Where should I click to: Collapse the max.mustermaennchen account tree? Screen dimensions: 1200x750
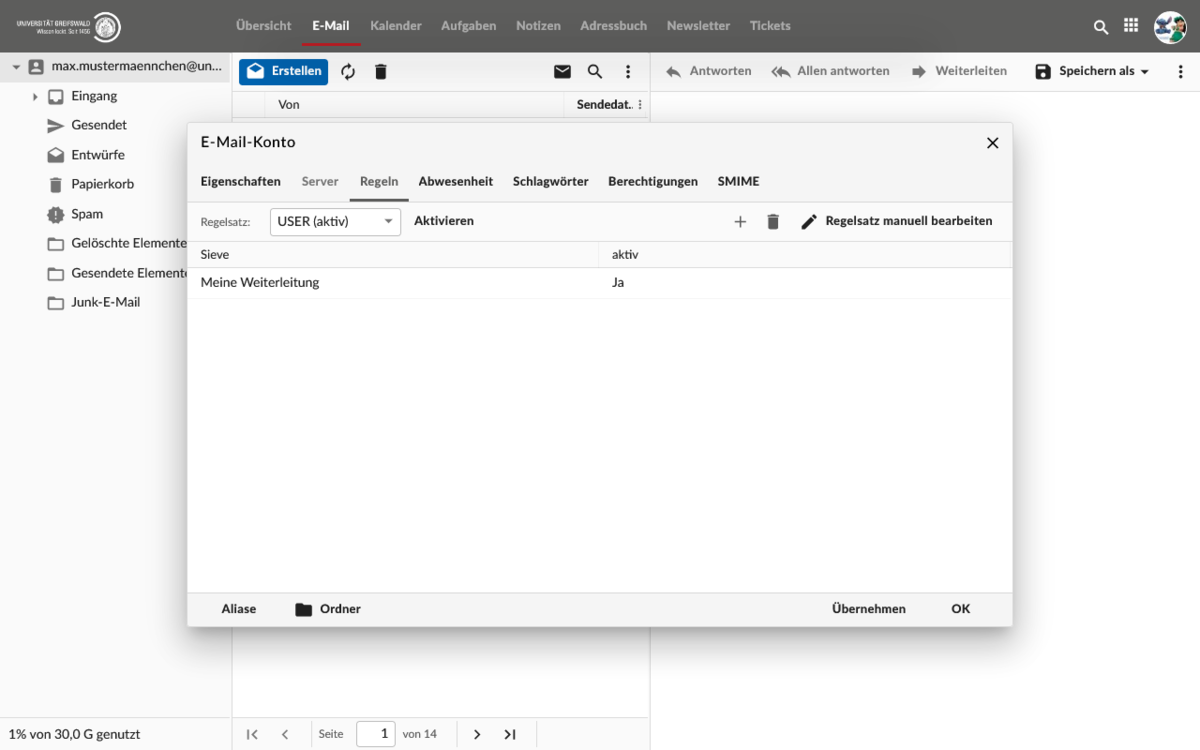tap(16, 67)
